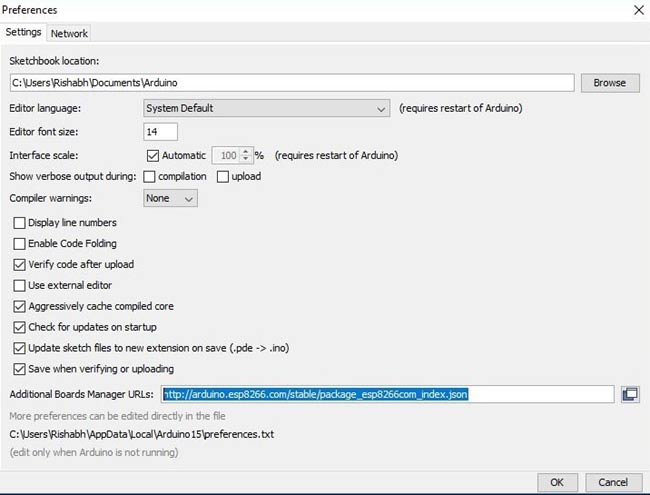Confirm preferences with the OK button
Viewport: 650px width, 495px height.
pyautogui.click(x=557, y=482)
